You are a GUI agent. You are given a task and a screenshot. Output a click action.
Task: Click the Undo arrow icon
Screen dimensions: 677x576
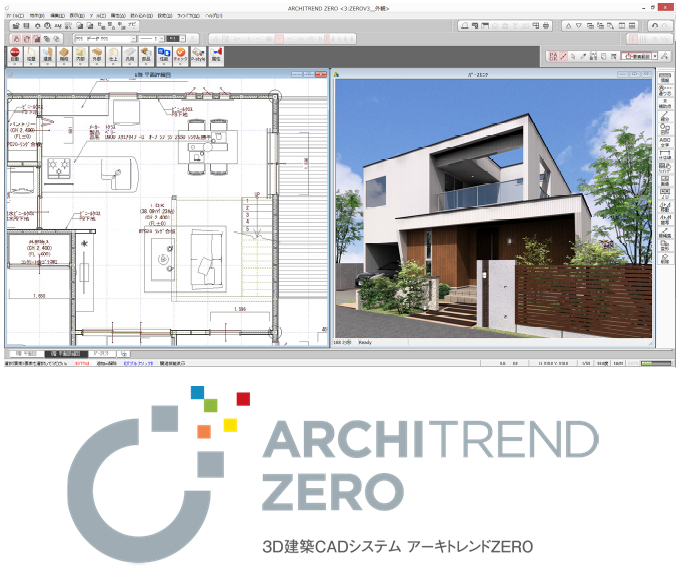point(655,26)
